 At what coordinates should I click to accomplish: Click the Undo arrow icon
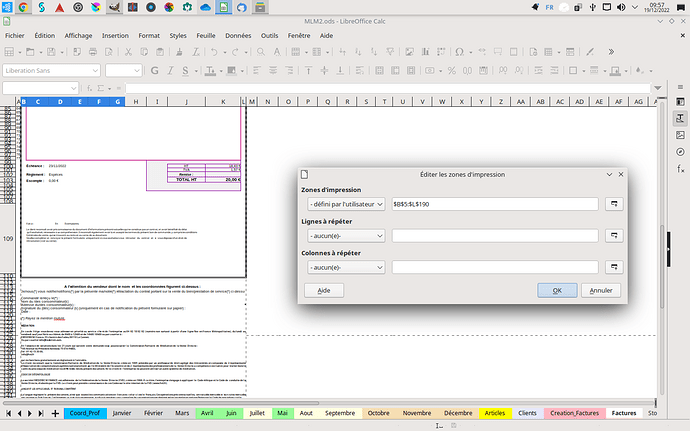click(214, 52)
